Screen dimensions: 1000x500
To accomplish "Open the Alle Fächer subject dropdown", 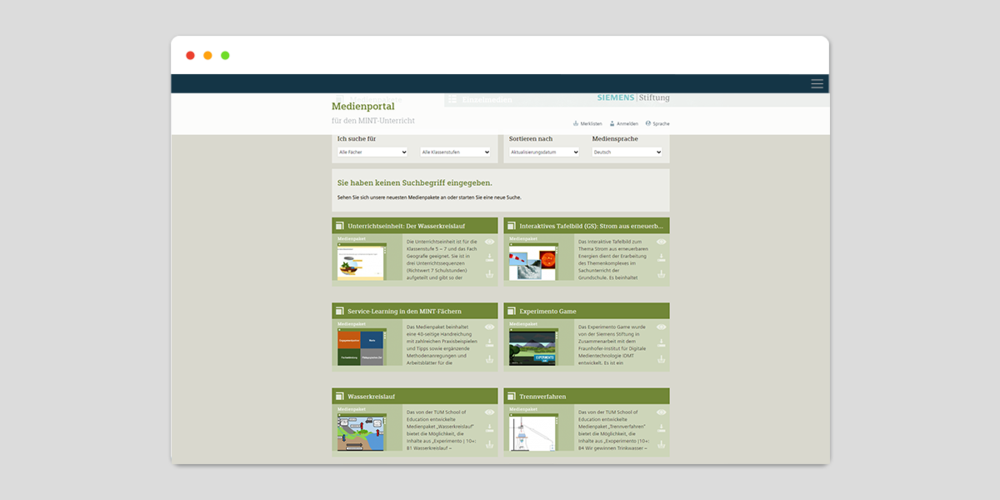I will click(372, 152).
